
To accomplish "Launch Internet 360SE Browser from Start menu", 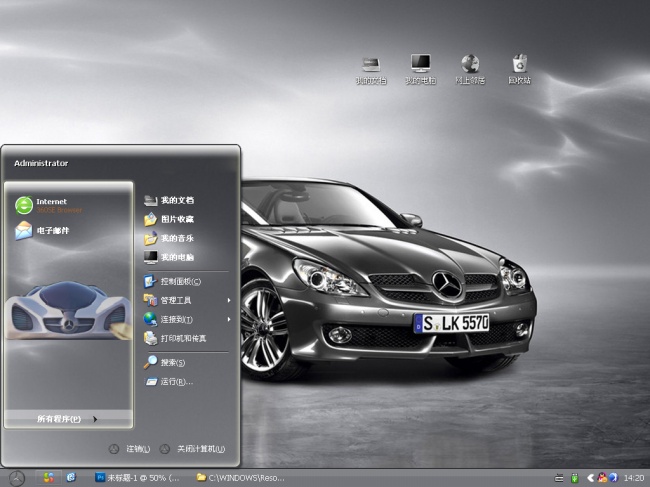I will coord(49,205).
